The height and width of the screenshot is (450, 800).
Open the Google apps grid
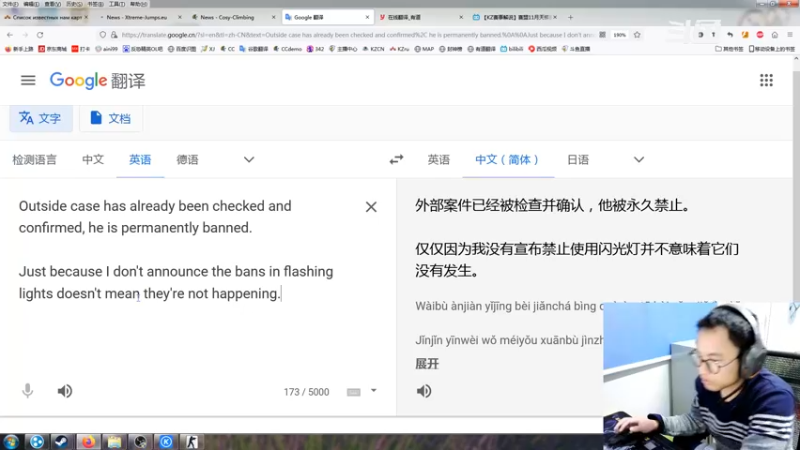[766, 80]
